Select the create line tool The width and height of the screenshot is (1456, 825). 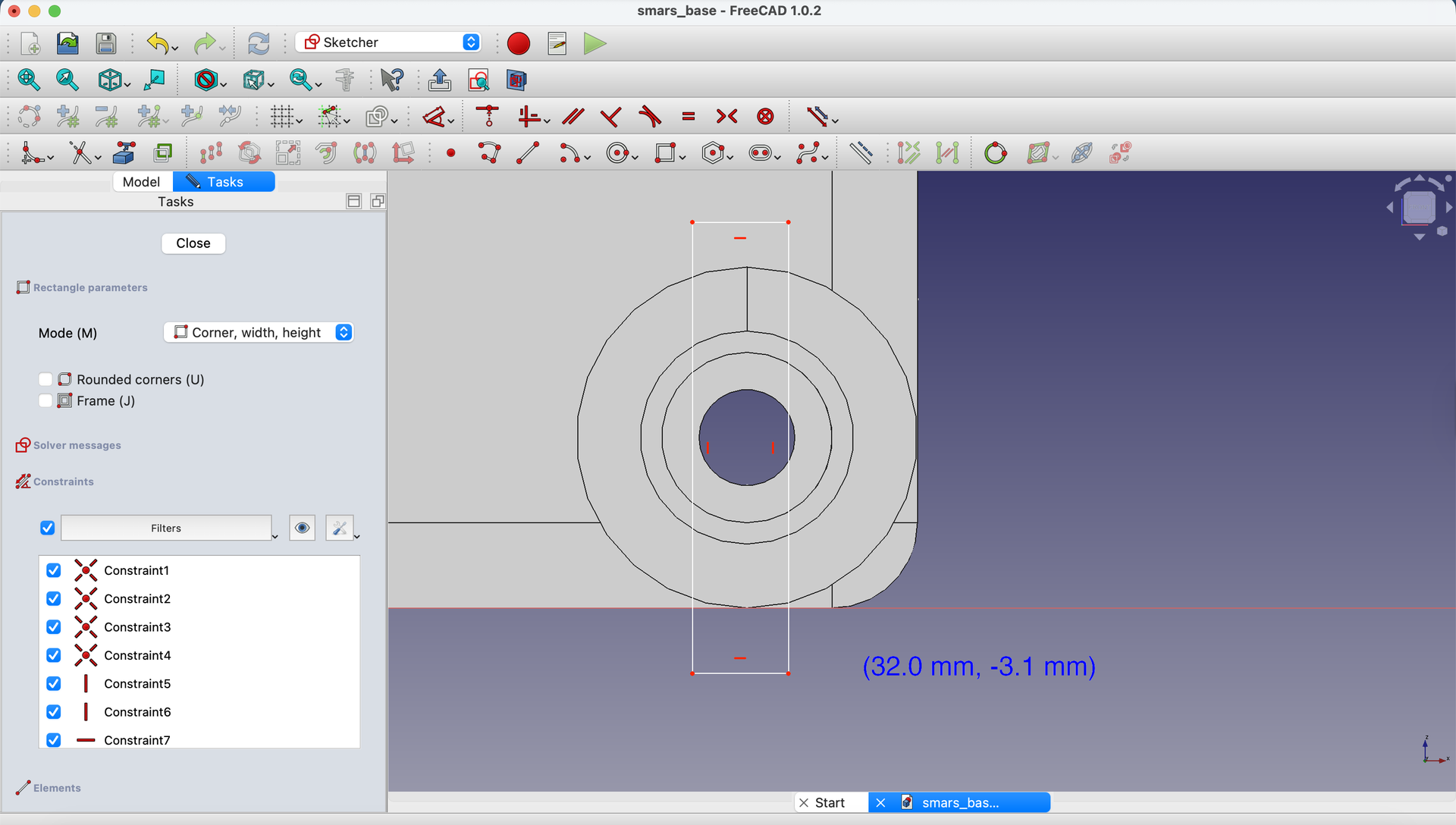[528, 153]
